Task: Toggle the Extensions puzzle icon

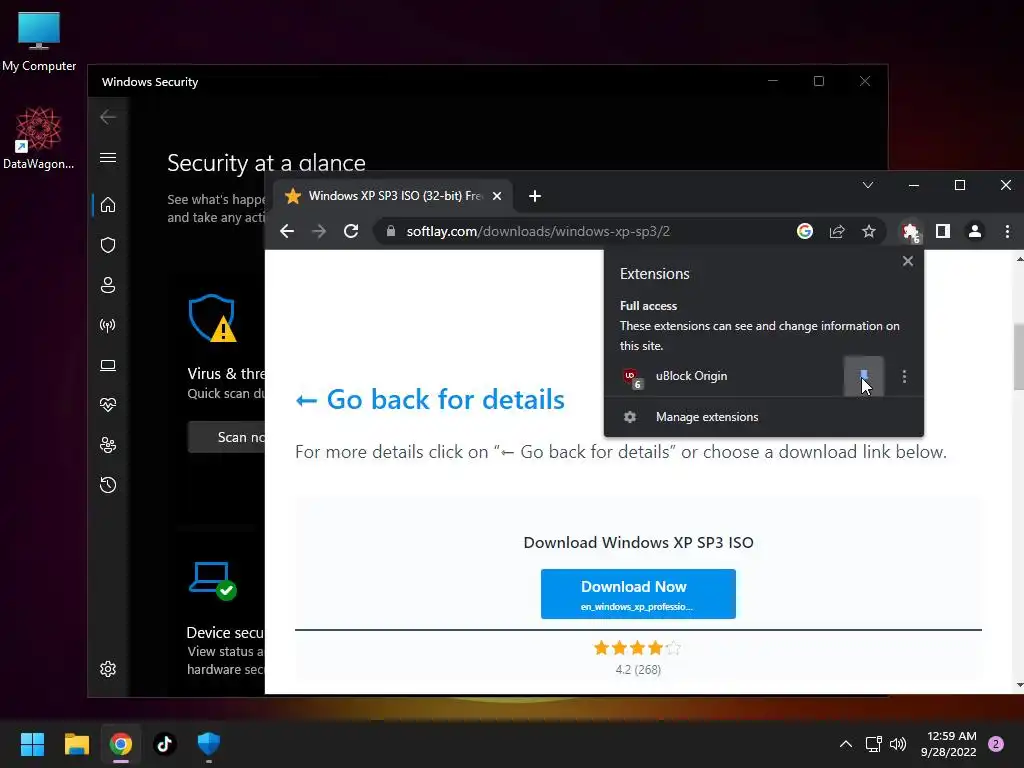Action: [910, 232]
